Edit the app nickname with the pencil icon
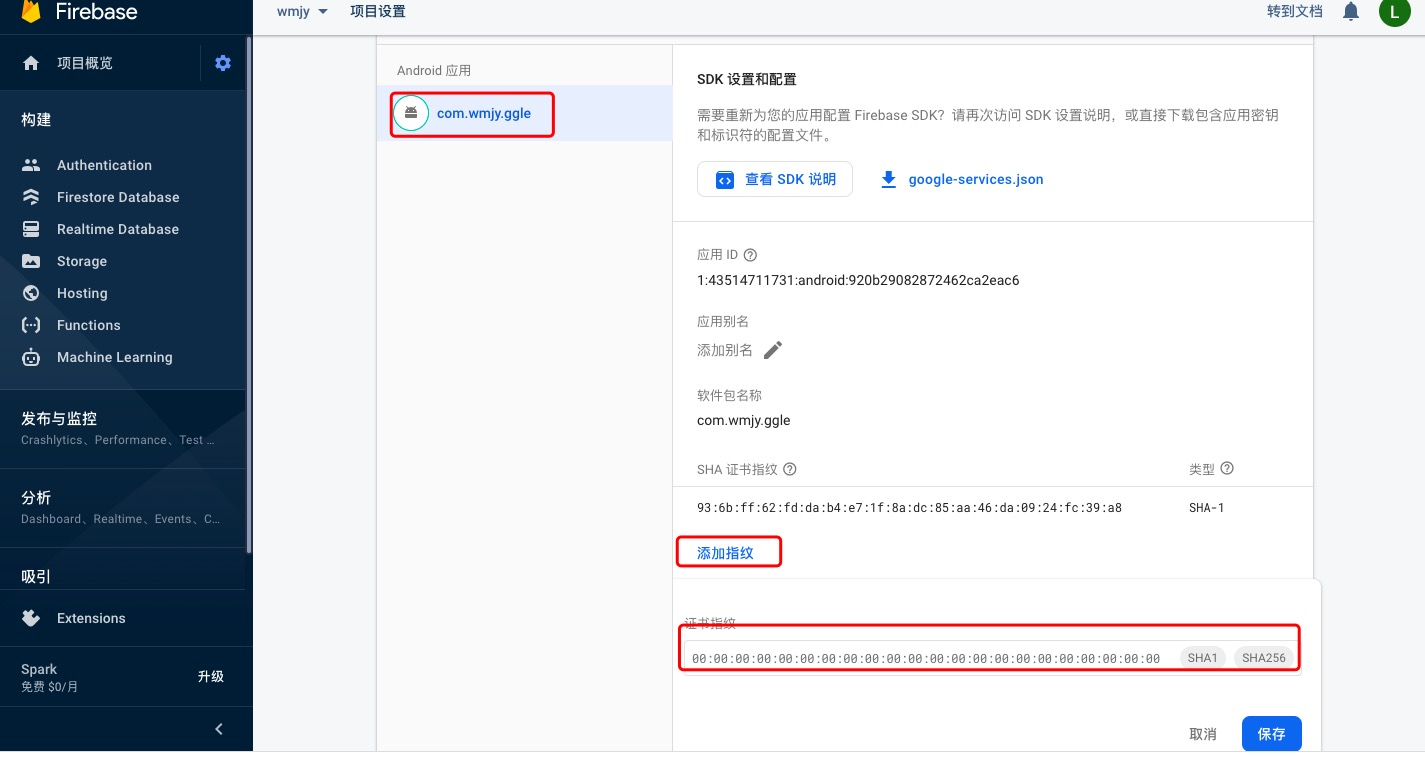 tap(772, 350)
